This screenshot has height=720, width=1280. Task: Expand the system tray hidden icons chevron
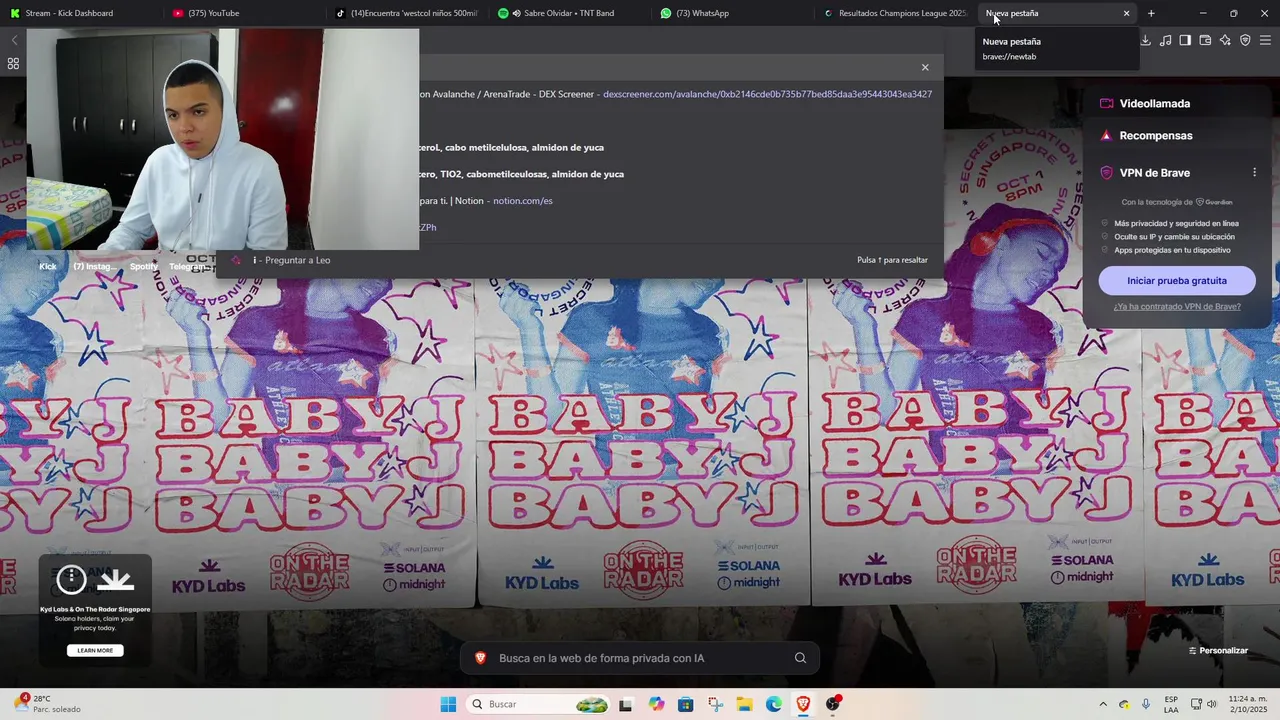coord(1103,704)
